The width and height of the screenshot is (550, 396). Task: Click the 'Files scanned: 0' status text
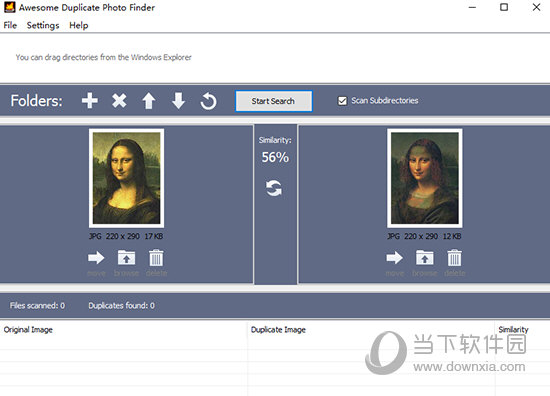click(x=37, y=306)
